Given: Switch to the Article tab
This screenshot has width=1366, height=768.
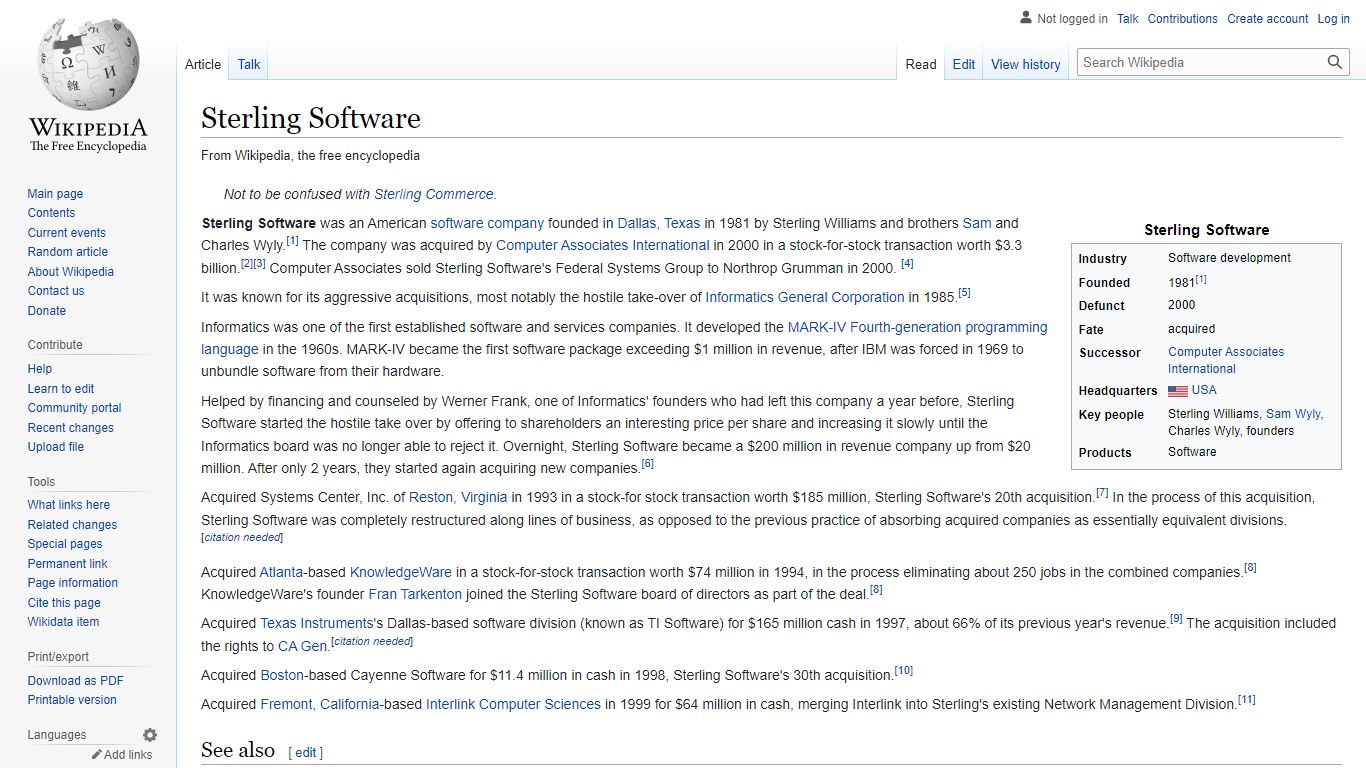Looking at the screenshot, I should 203,64.
